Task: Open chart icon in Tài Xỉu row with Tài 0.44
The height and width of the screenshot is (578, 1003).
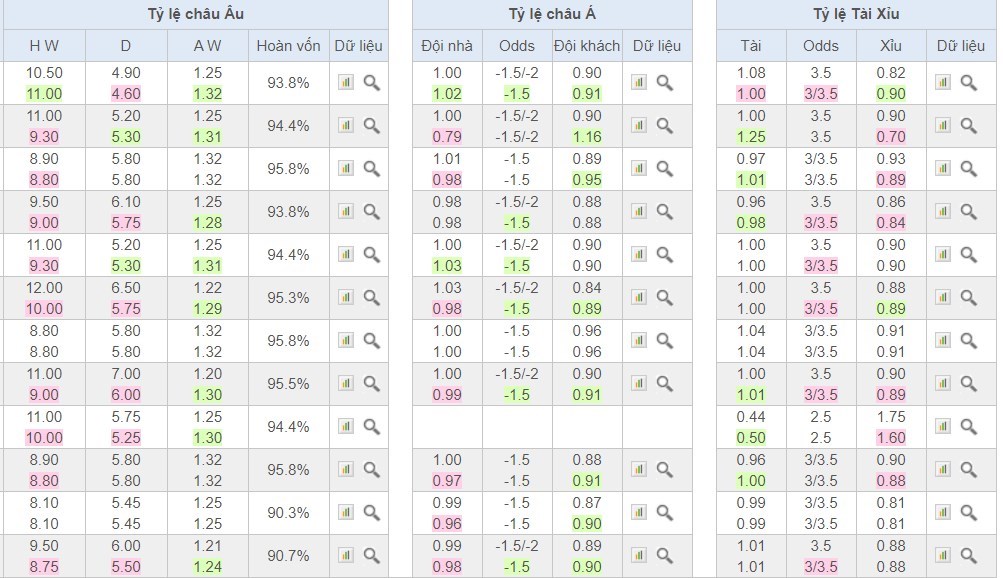Action: pos(942,426)
